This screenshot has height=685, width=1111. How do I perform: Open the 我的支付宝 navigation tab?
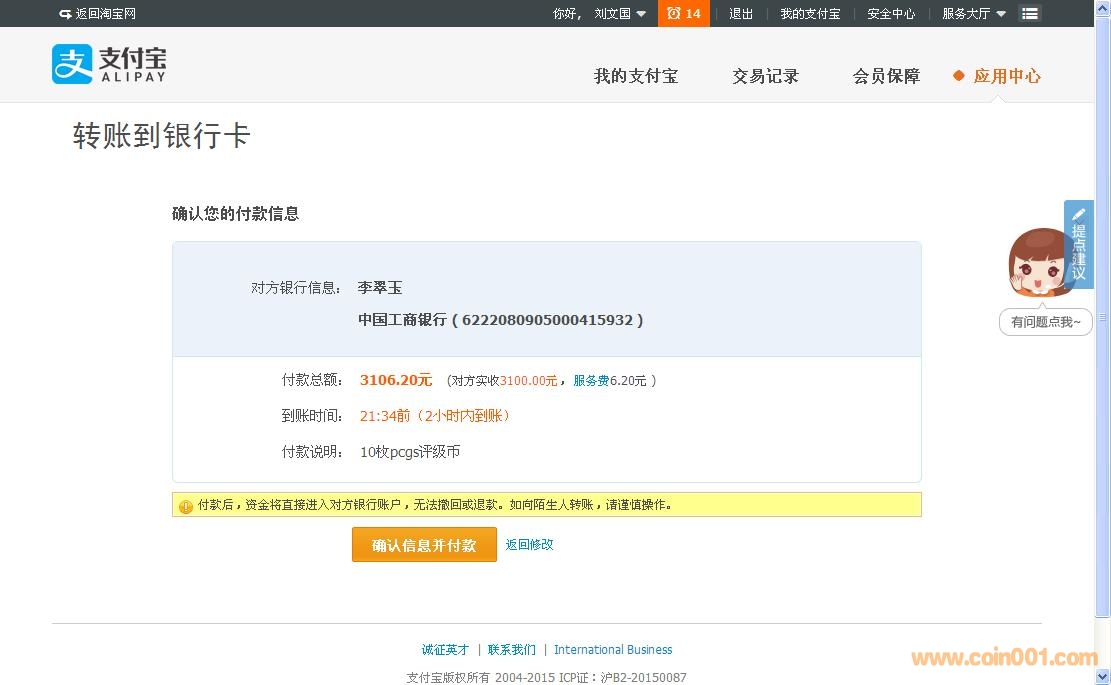click(x=636, y=76)
